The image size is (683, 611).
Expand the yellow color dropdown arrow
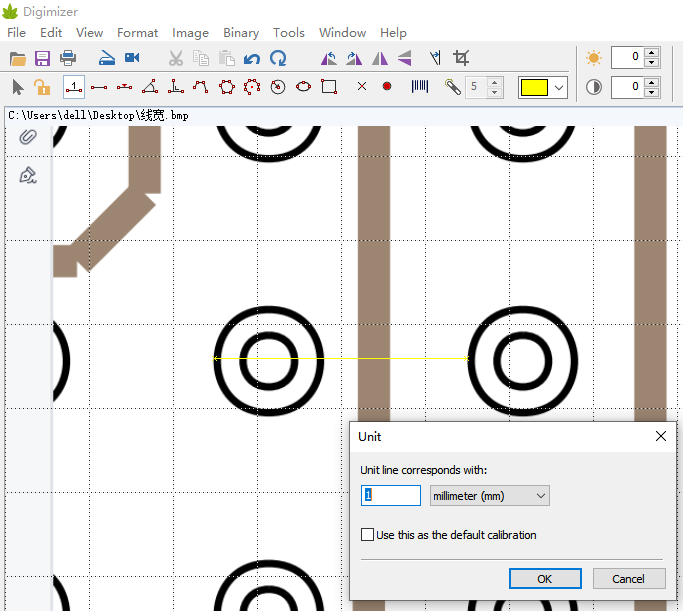click(x=559, y=88)
